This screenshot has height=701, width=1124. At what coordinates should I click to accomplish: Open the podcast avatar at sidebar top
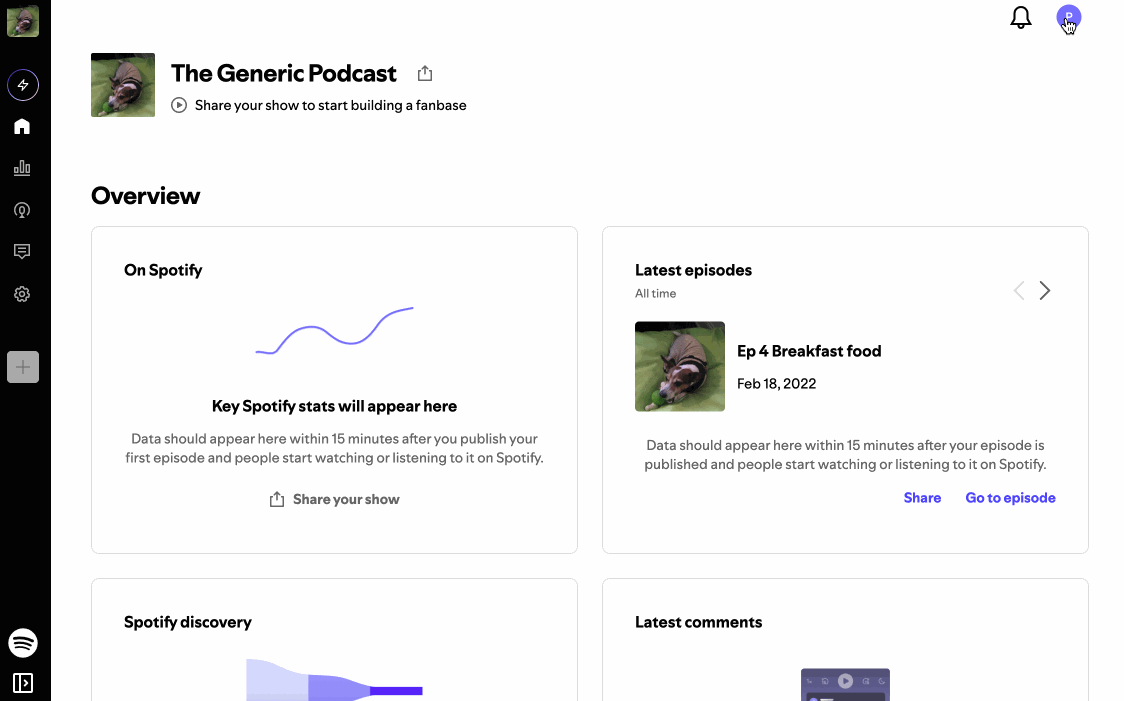click(x=23, y=21)
